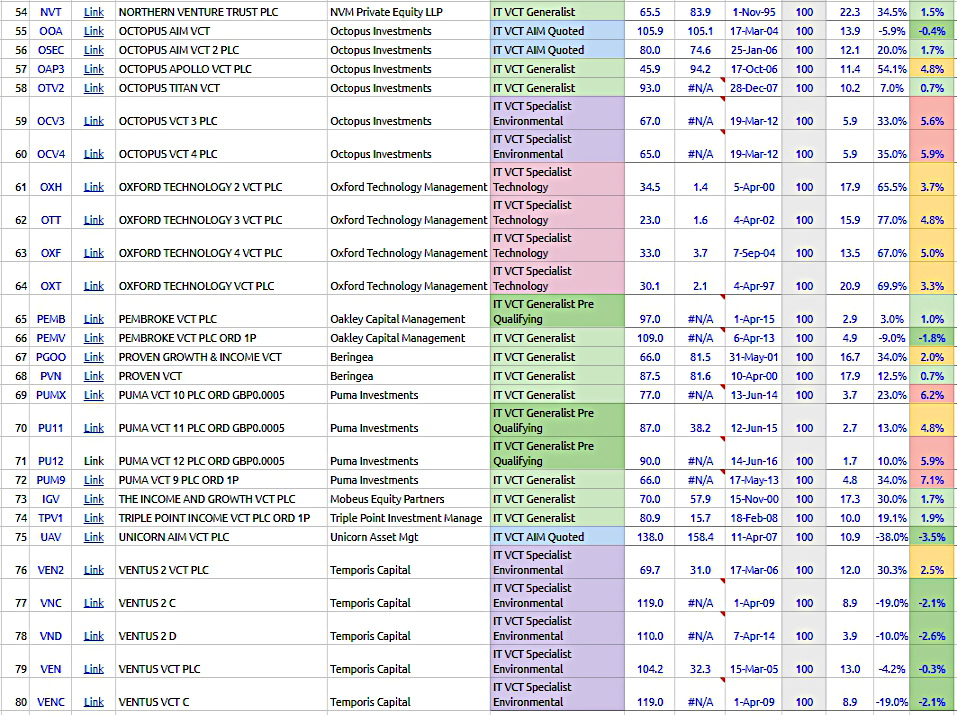Screen dimensions: 957x715
Task: Select ticker cell PEMV
Action: [x=51, y=338]
